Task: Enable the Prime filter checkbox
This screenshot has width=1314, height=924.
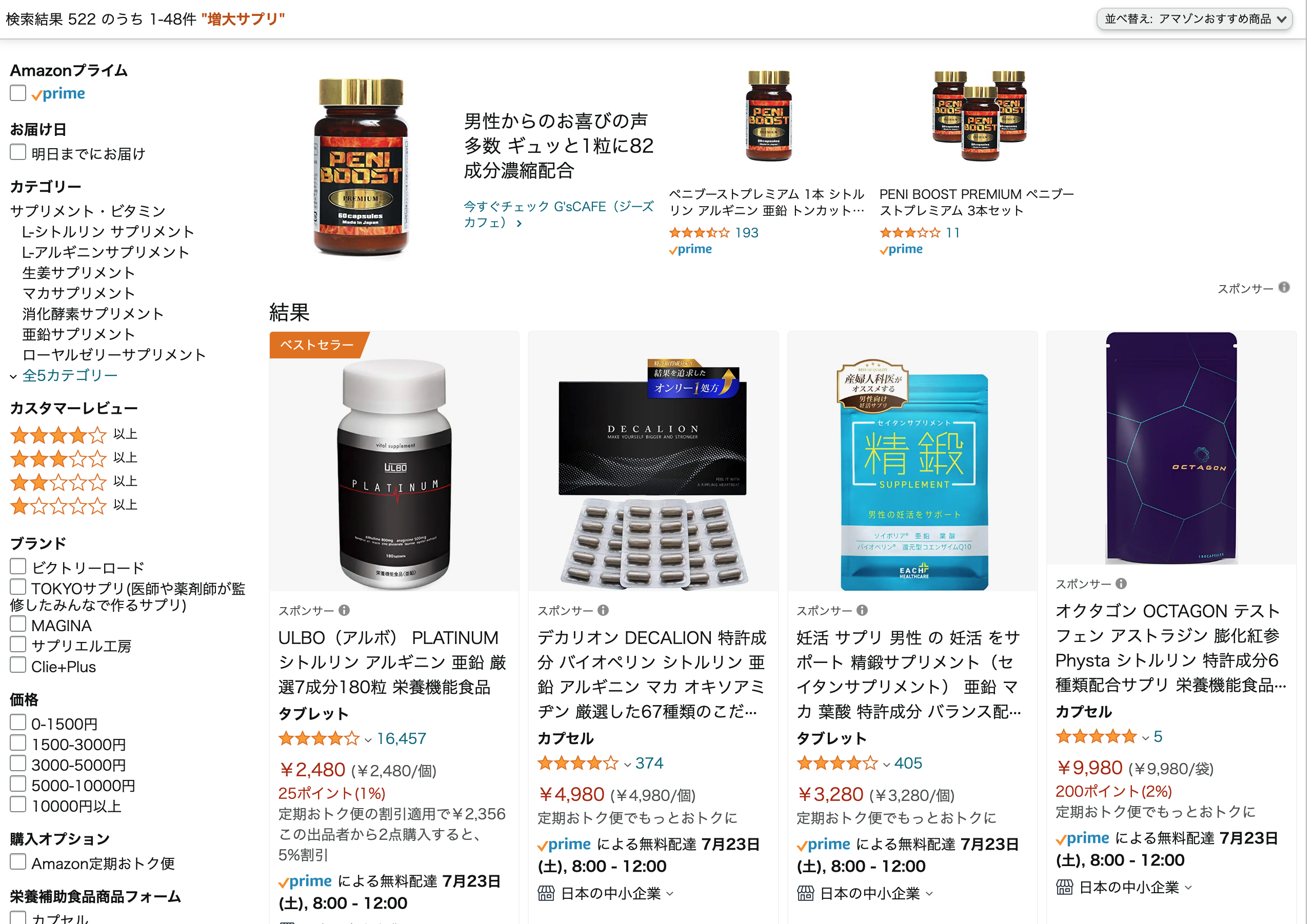Action: pyautogui.click(x=18, y=93)
